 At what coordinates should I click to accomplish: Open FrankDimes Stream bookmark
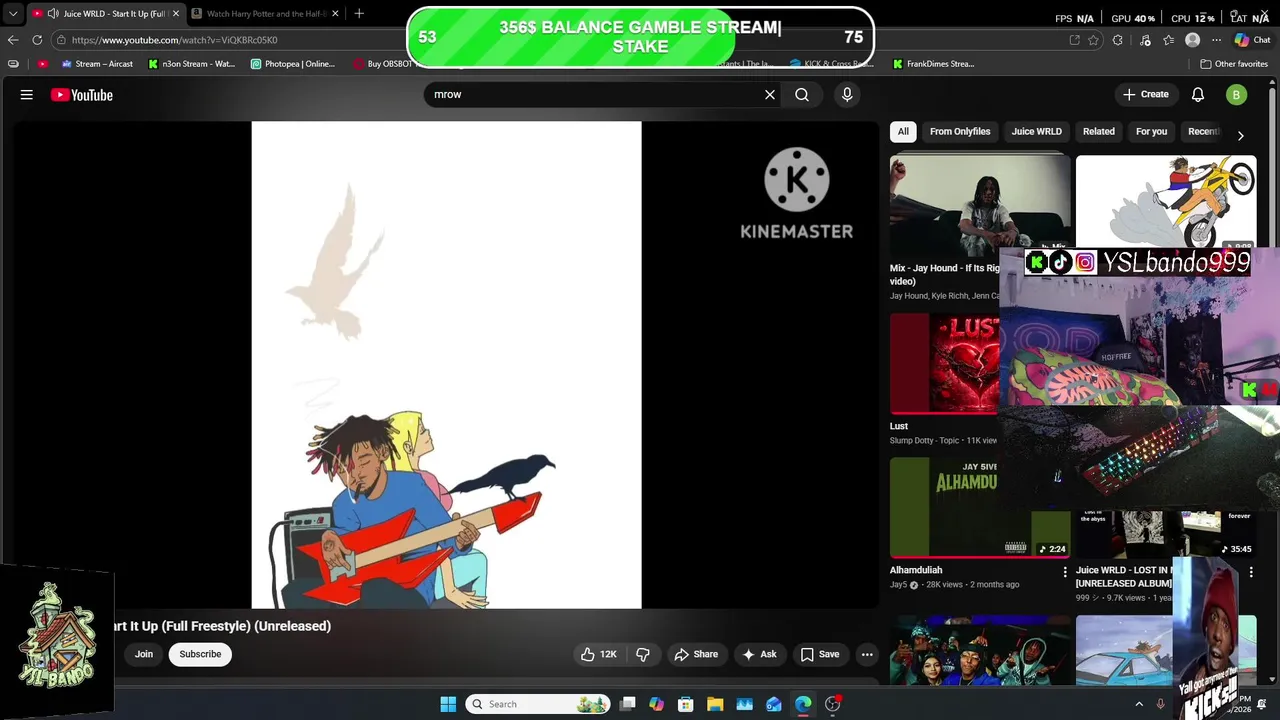933,64
